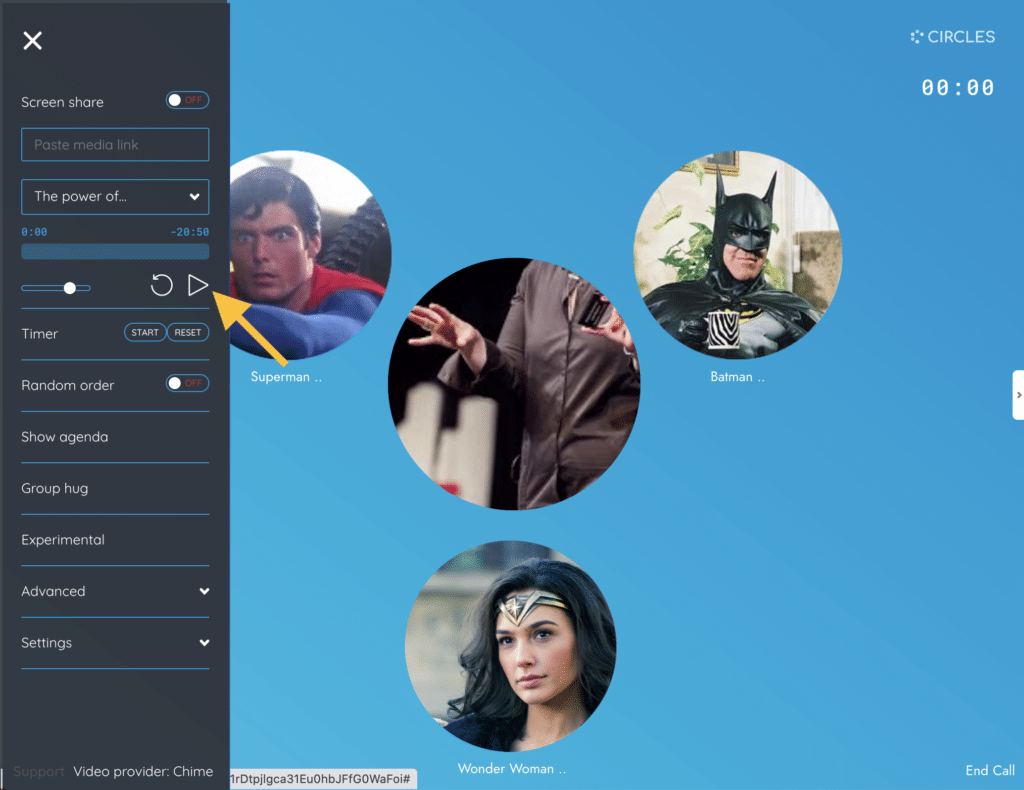Expand the Advanced section

pyautogui.click(x=115, y=592)
